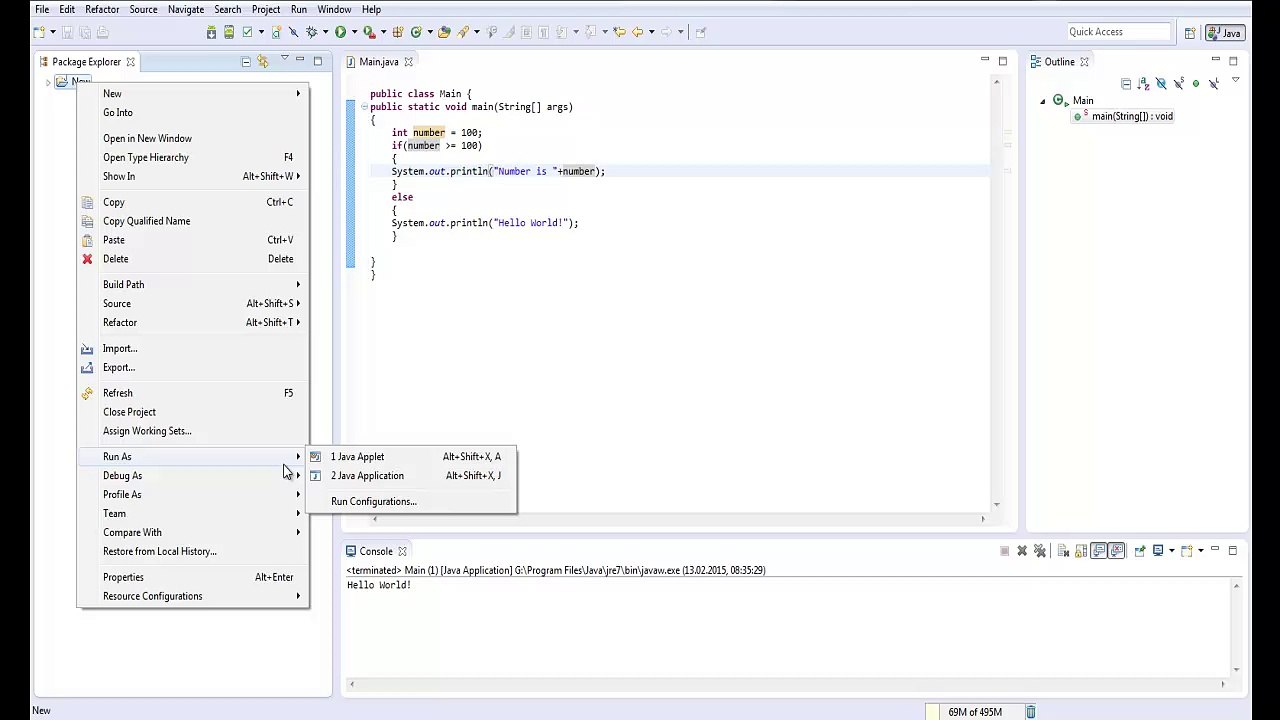
Task: Click the New Java Package toolbar icon
Action: point(398,32)
